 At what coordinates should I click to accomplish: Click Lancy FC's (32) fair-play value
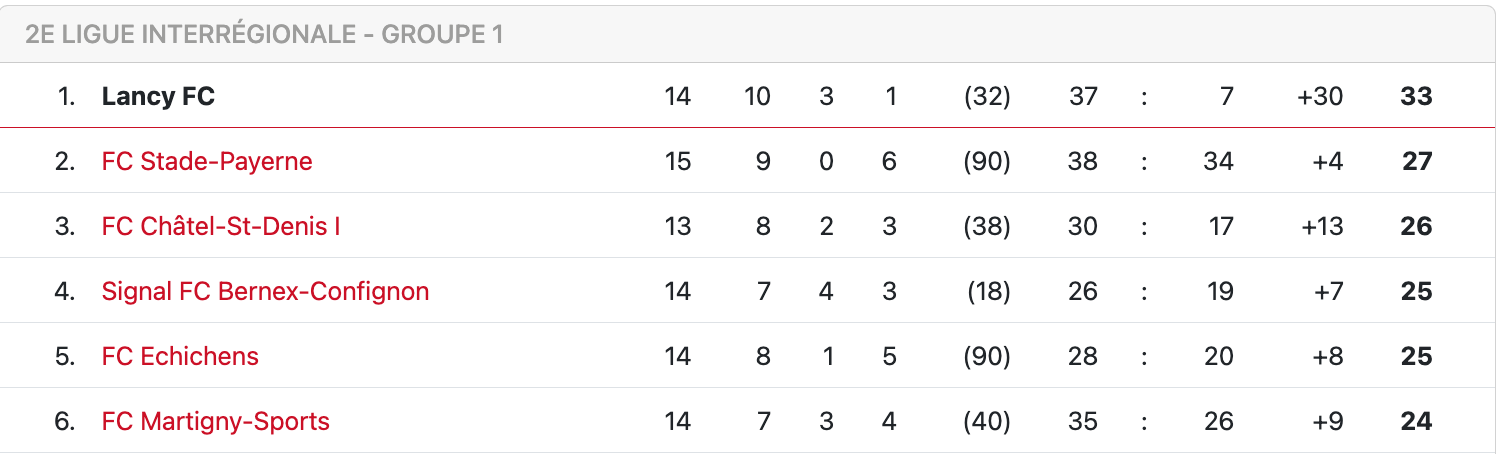[x=987, y=97]
